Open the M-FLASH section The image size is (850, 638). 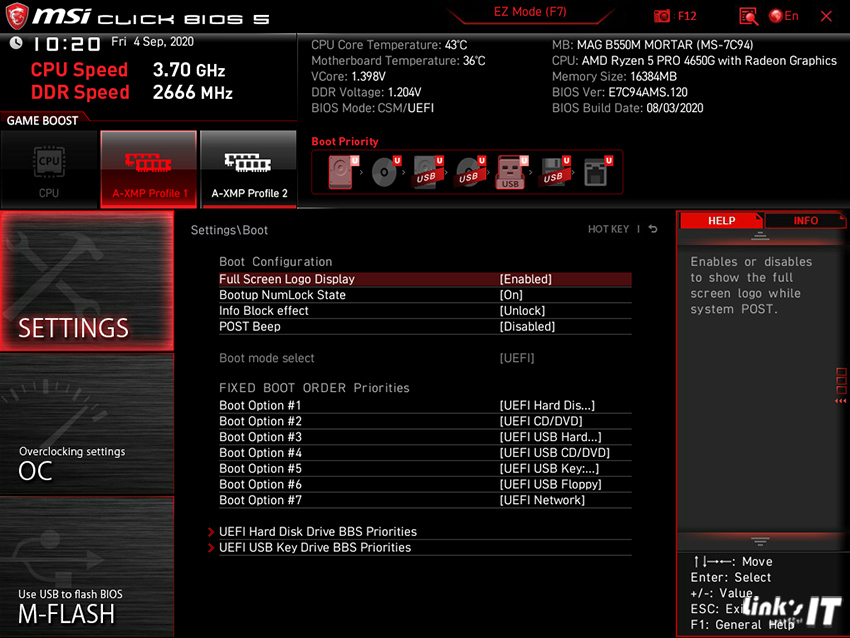[87, 566]
